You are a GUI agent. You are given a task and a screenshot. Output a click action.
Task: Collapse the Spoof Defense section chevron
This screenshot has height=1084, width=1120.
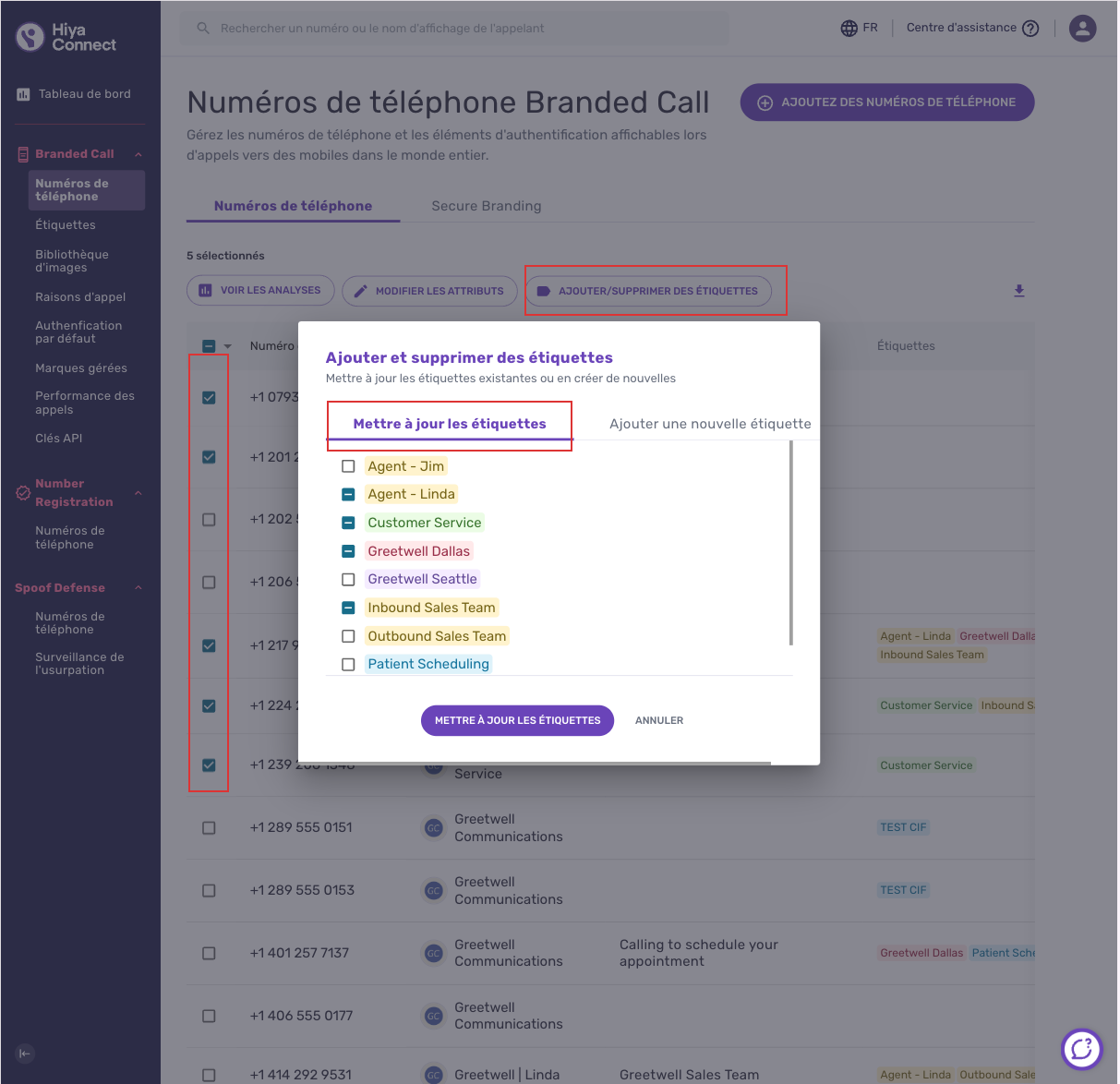click(138, 588)
